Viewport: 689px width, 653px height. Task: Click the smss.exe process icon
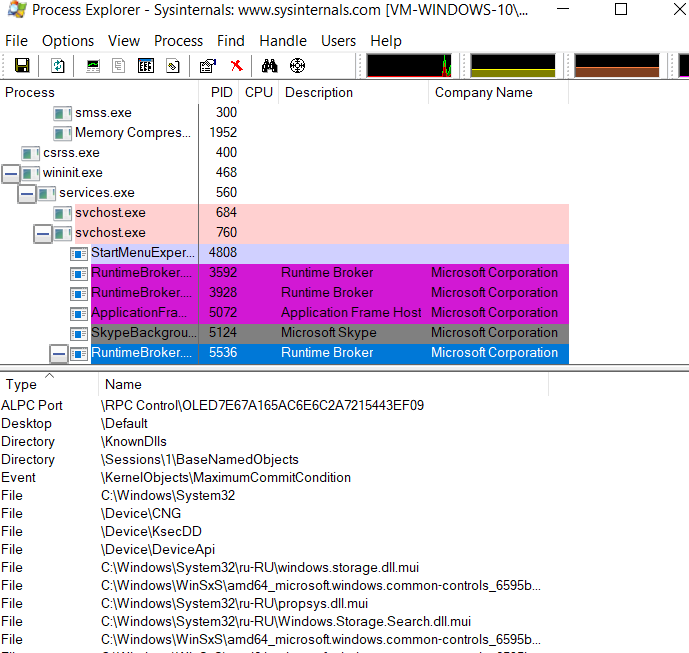pos(62,113)
